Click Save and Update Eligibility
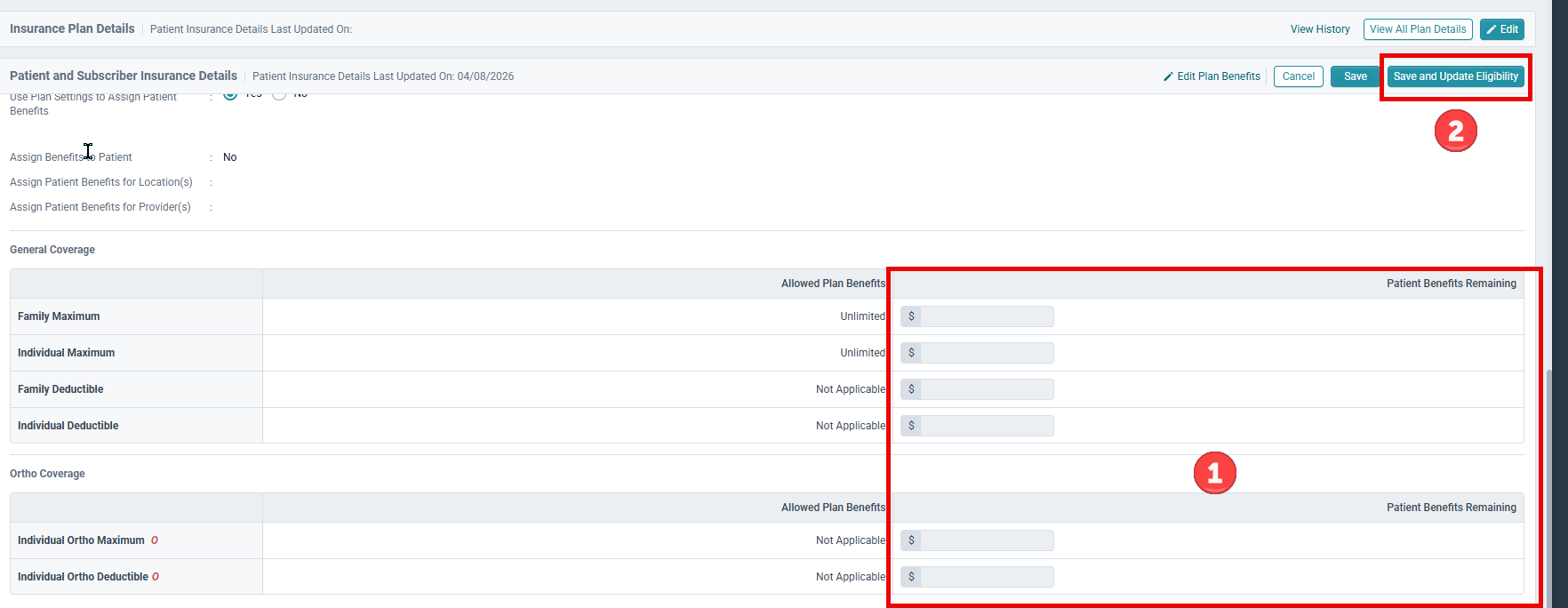Viewport: 1568px width, 608px height. pyautogui.click(x=1455, y=76)
